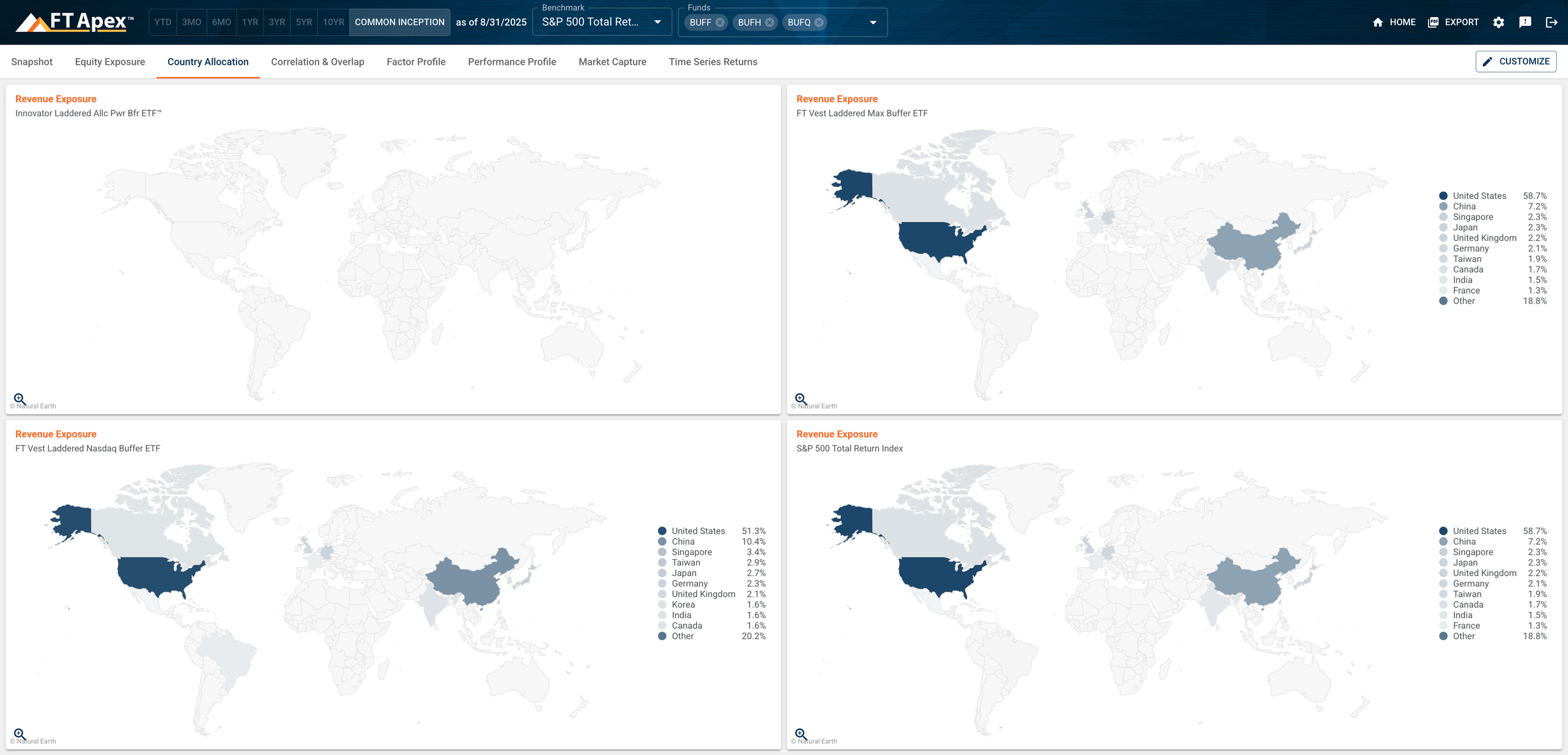Select the COMMON INCEPTION period

tap(400, 23)
